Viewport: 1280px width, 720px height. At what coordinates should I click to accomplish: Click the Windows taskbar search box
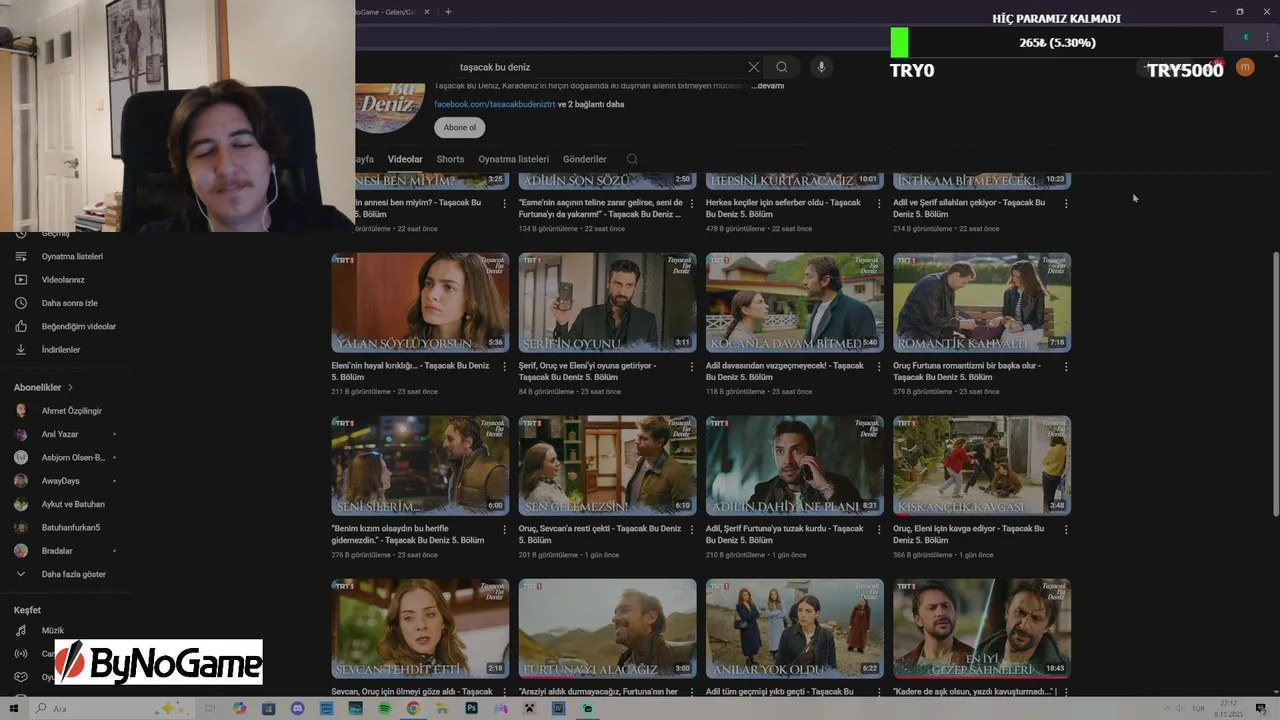point(110,708)
